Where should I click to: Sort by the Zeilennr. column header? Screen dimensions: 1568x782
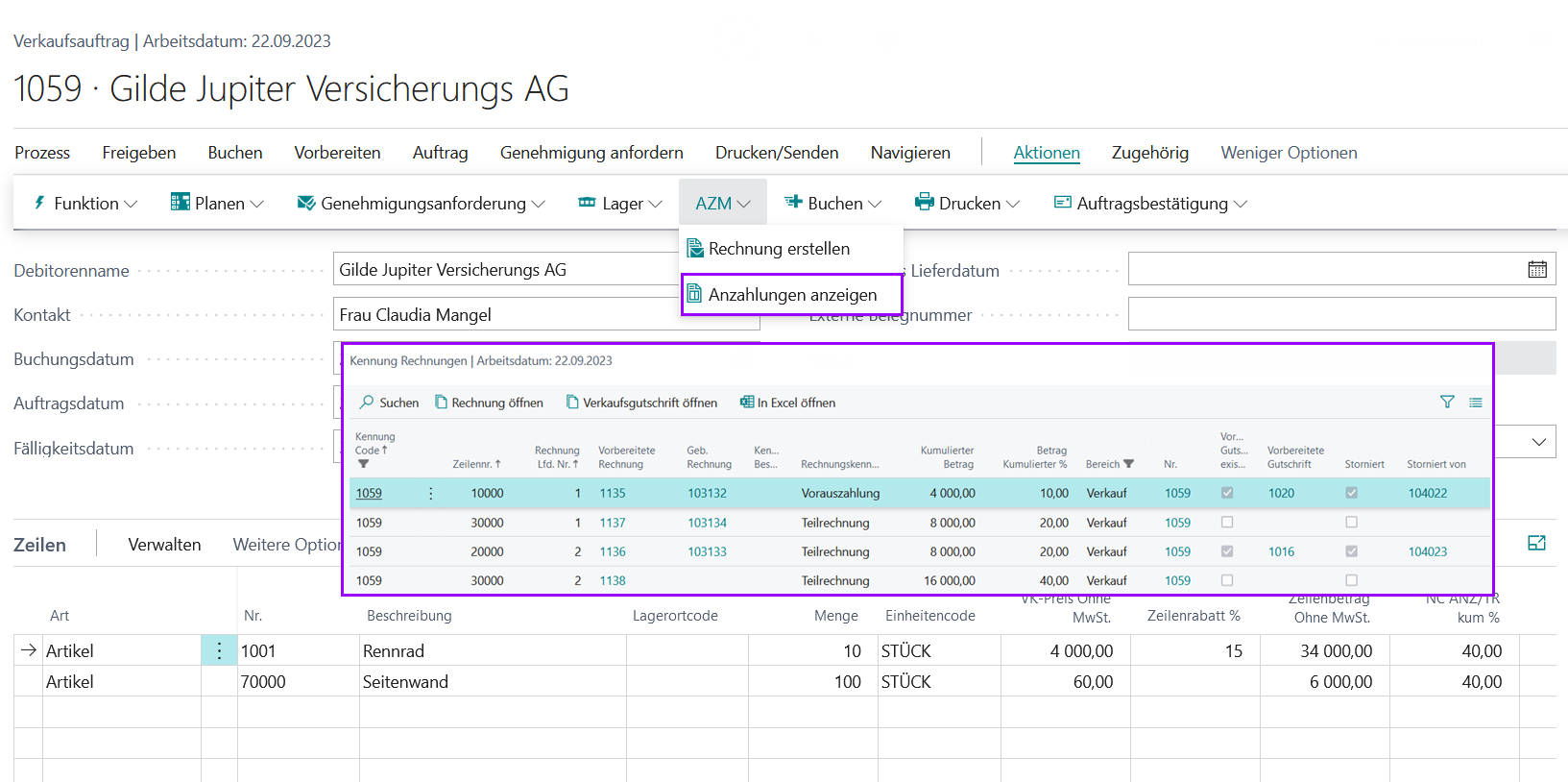coord(477,464)
